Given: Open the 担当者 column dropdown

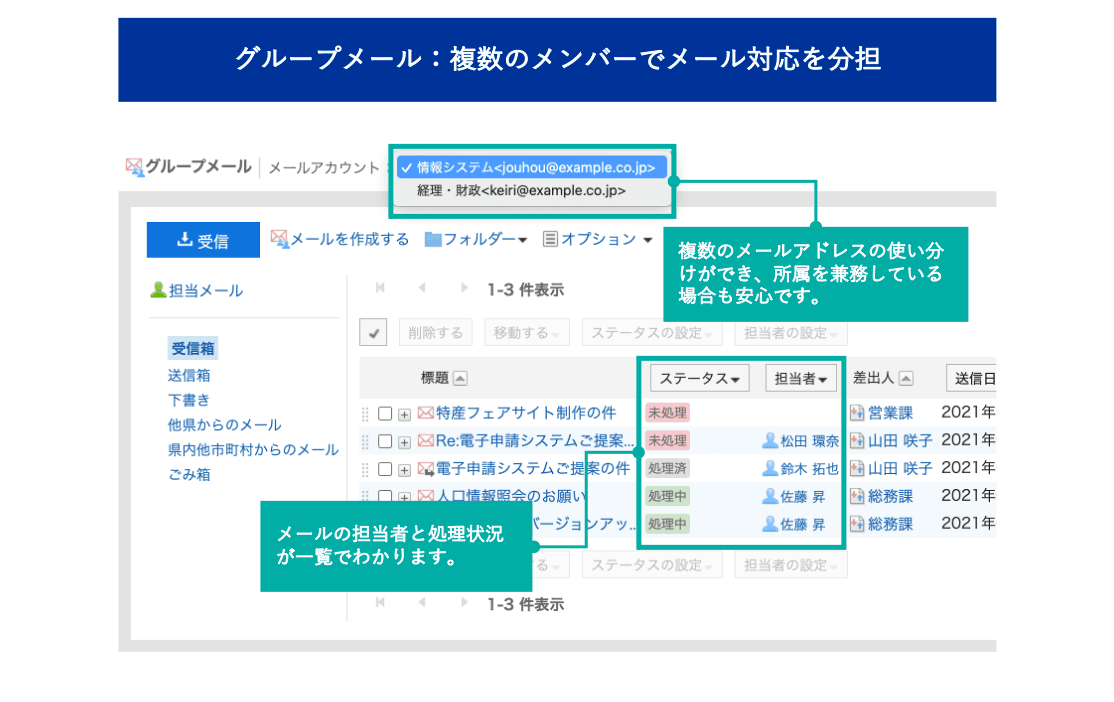Looking at the screenshot, I should [800, 378].
